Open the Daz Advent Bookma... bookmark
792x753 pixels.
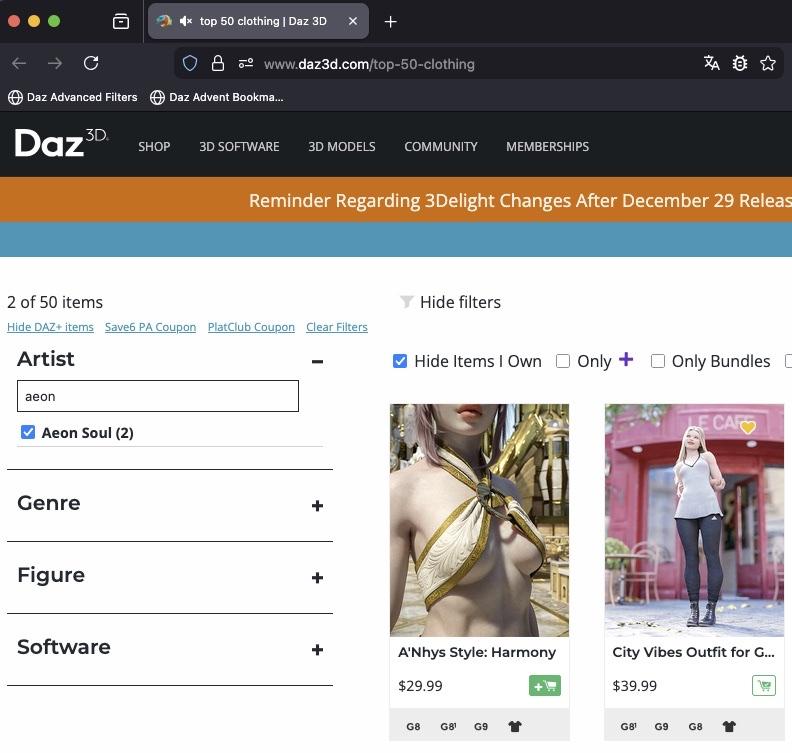click(217, 97)
